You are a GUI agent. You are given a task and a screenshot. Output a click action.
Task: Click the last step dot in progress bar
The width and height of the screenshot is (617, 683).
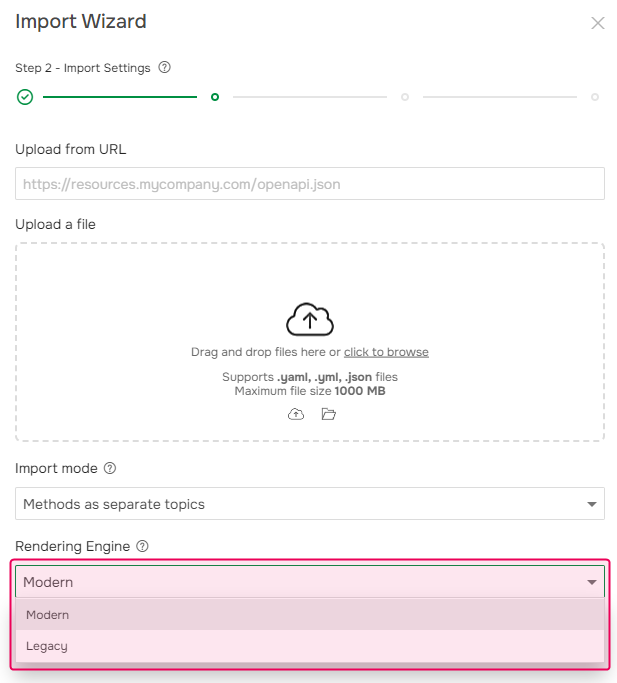(595, 97)
